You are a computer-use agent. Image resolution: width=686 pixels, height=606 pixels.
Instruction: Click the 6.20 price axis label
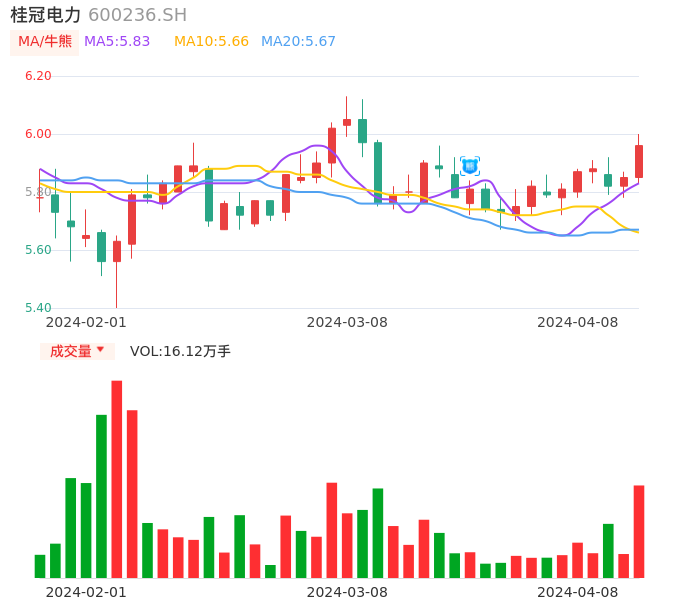point(38,76)
